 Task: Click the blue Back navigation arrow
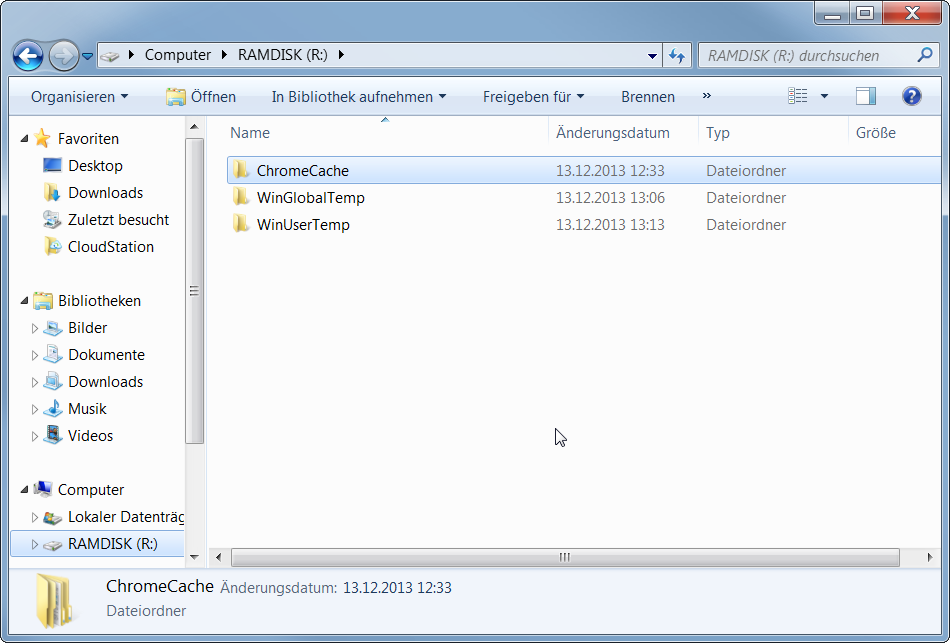click(x=28, y=55)
